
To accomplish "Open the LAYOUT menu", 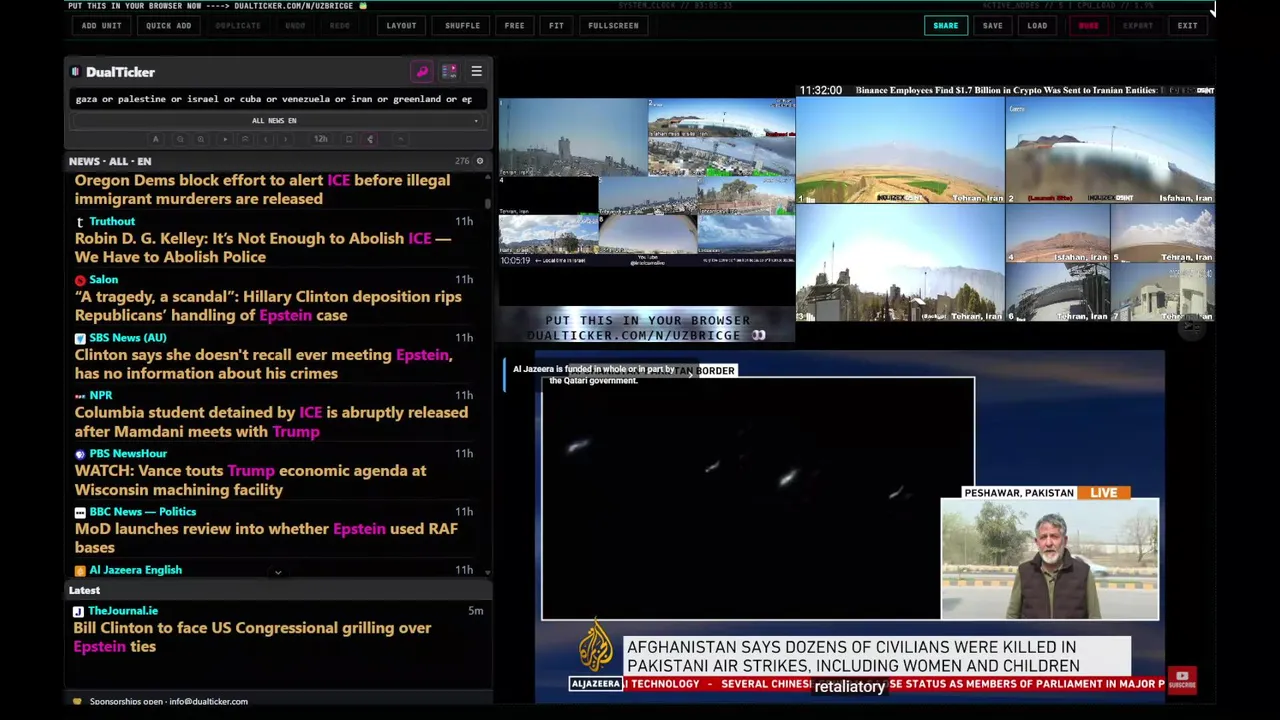I will click(401, 26).
